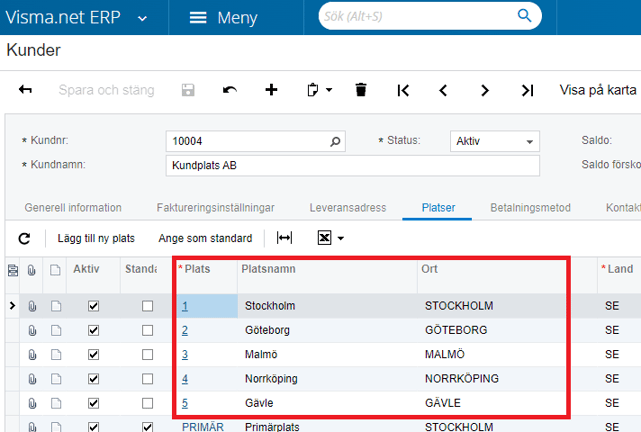Open plats link 5 for Gävle

click(x=185, y=403)
